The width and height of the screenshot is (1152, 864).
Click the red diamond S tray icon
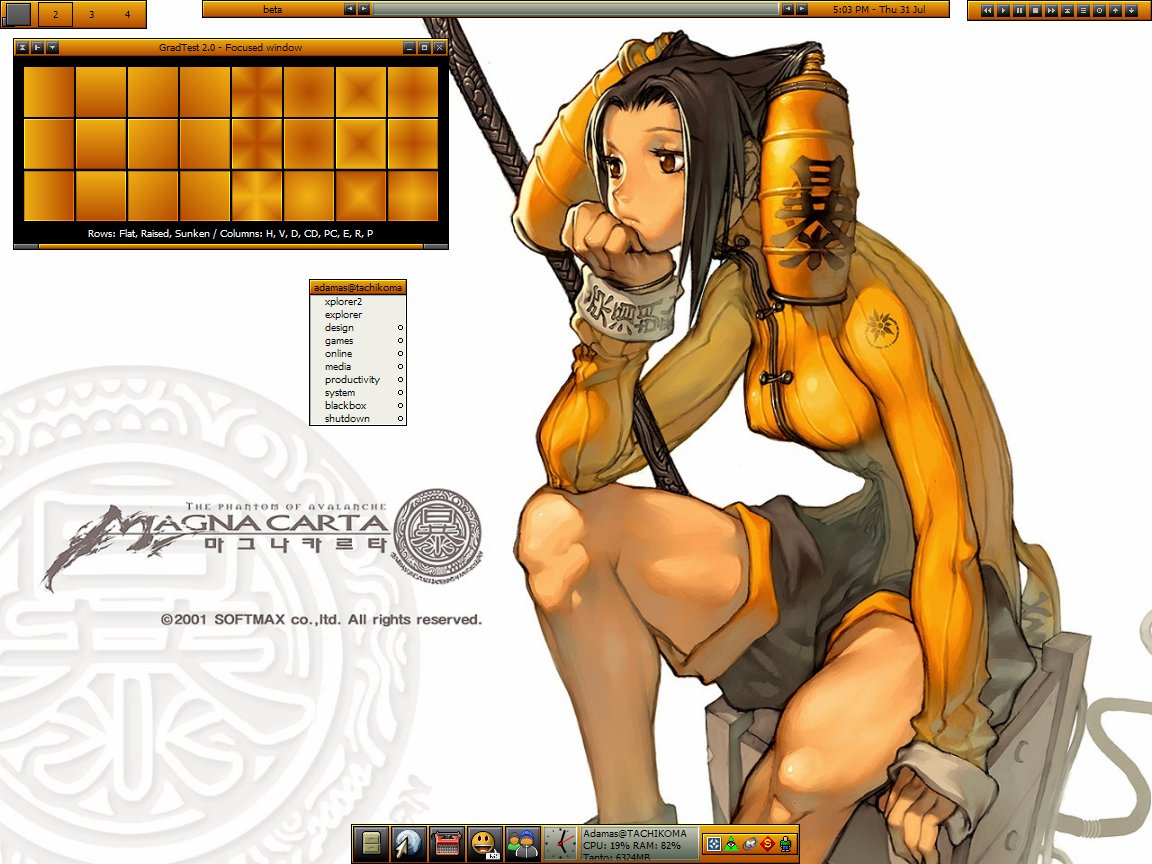pos(768,843)
